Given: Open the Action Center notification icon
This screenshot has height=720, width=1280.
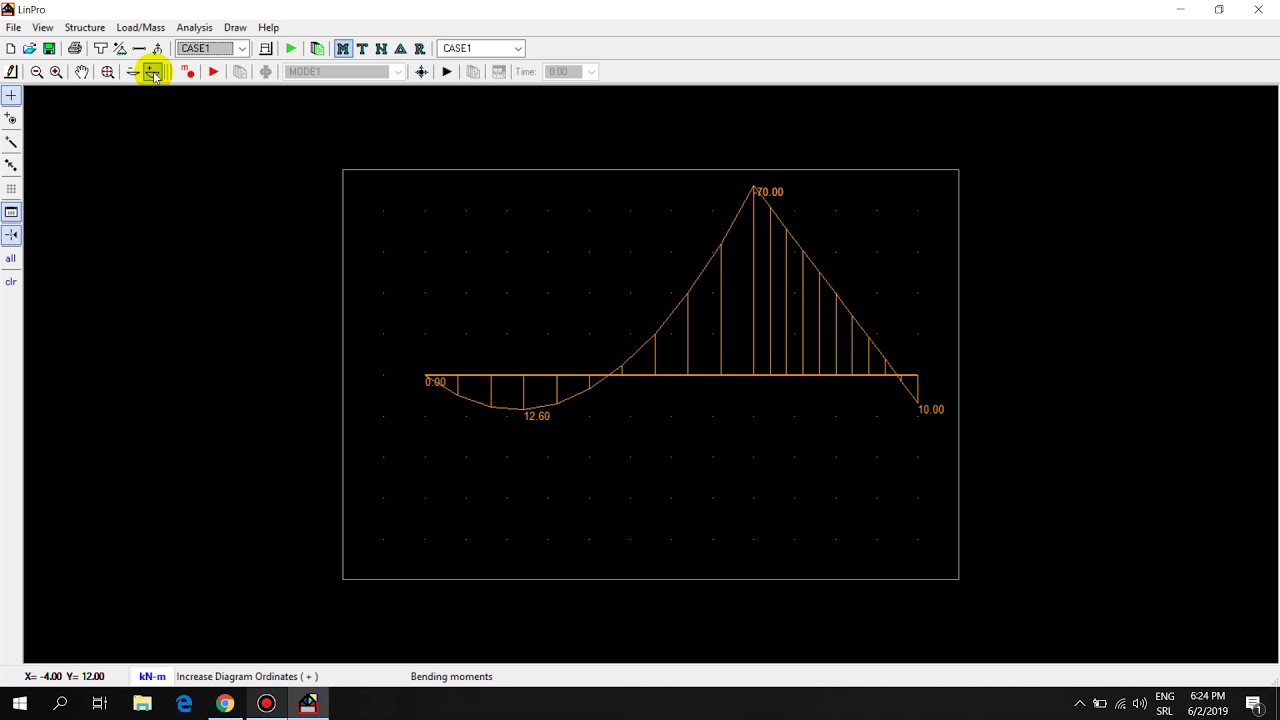Looking at the screenshot, I should coord(1254,704).
